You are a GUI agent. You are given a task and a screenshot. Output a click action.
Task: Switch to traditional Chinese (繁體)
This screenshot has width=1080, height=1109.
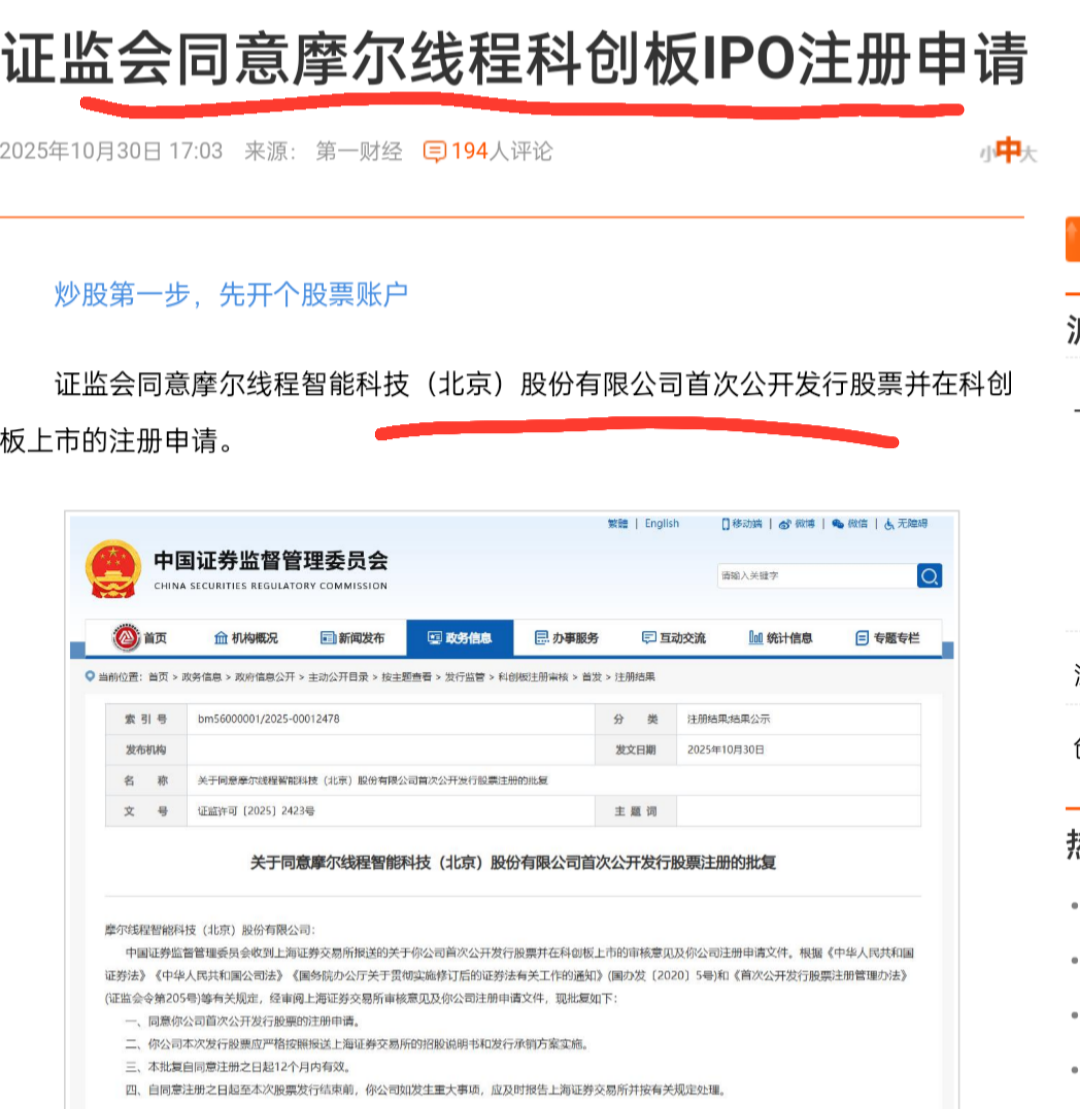tap(617, 523)
